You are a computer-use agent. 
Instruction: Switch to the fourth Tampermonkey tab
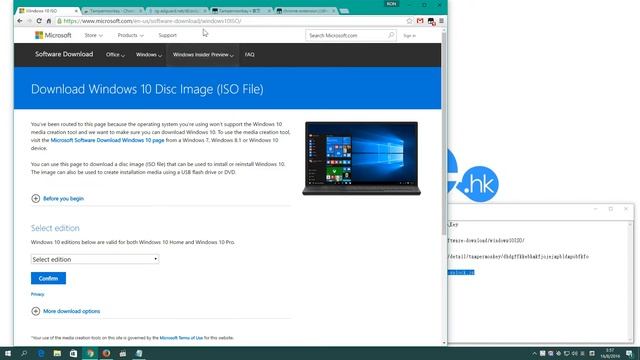pos(241,11)
